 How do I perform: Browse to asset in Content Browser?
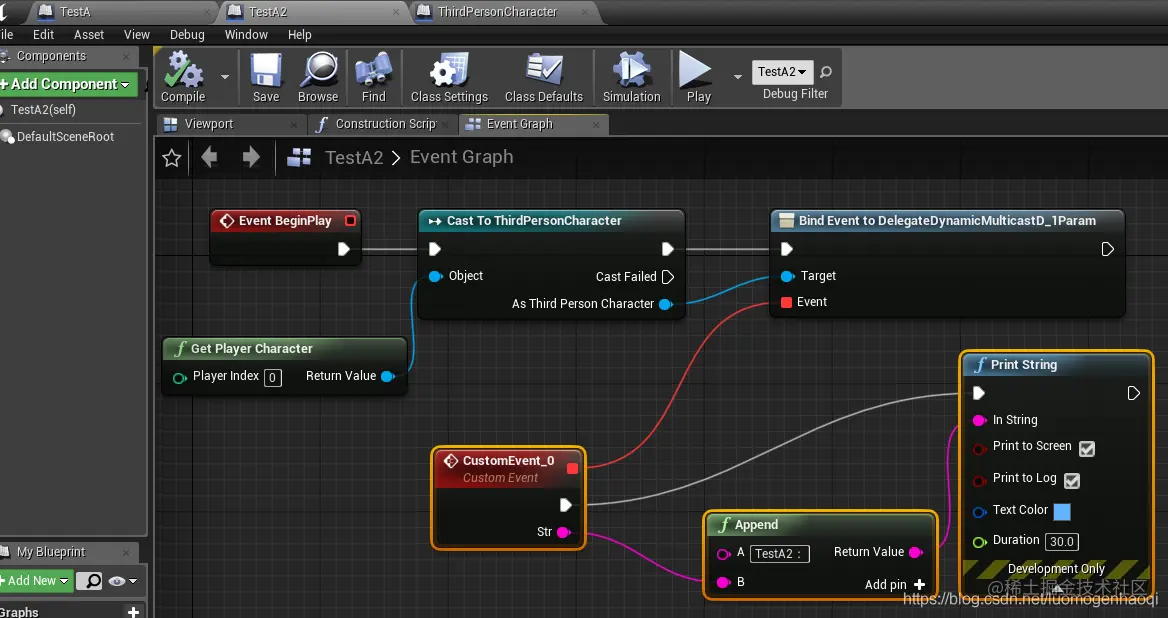pyautogui.click(x=318, y=77)
